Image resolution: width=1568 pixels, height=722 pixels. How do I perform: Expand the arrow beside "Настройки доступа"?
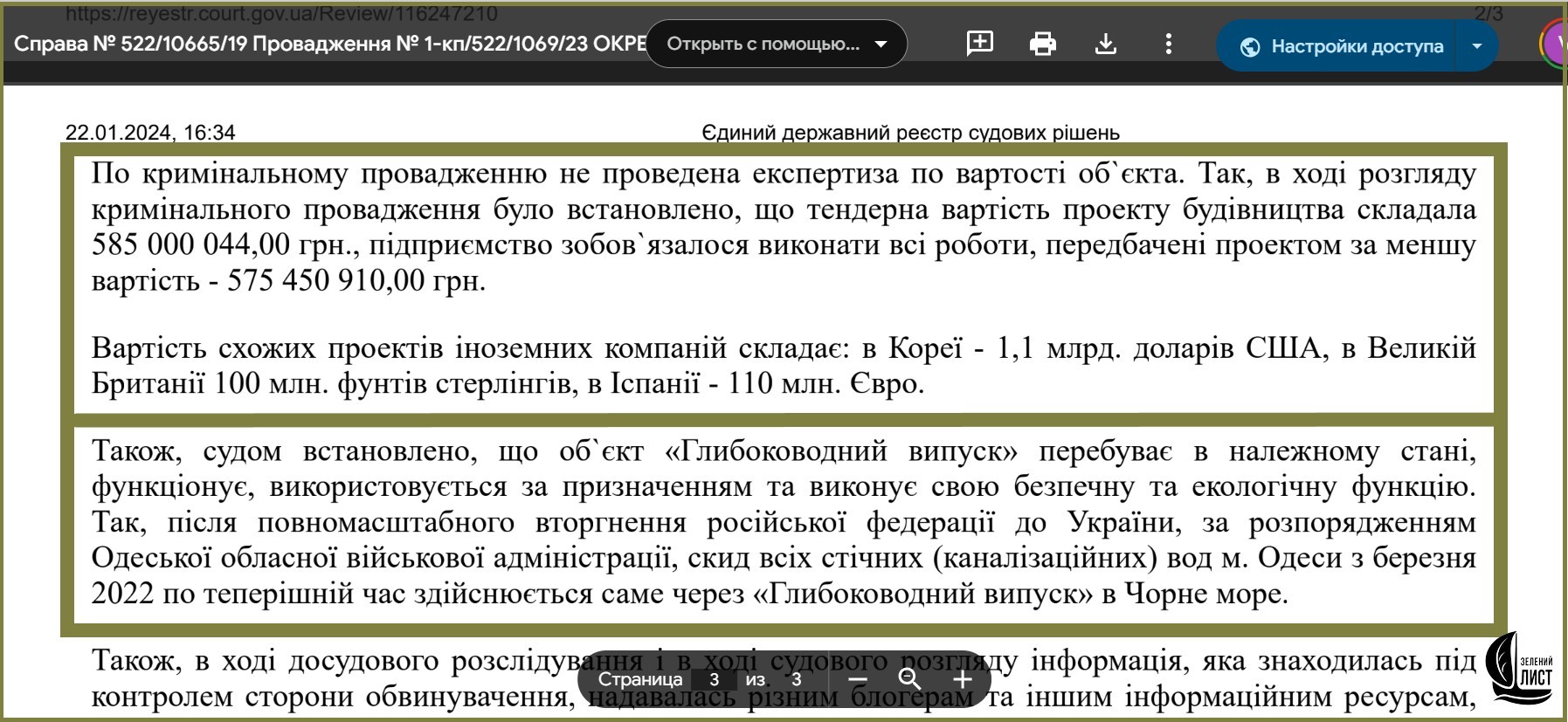click(x=1477, y=46)
